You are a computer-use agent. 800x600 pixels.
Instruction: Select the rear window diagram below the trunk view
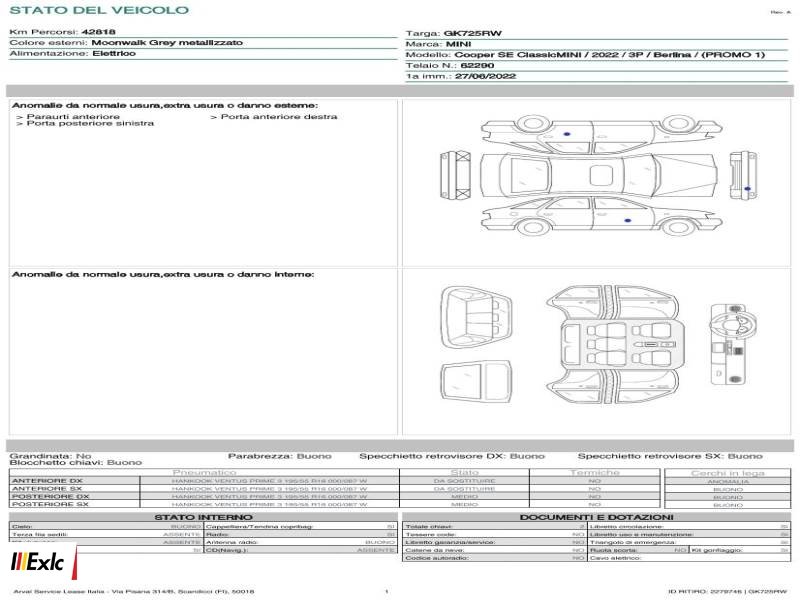coord(476,381)
